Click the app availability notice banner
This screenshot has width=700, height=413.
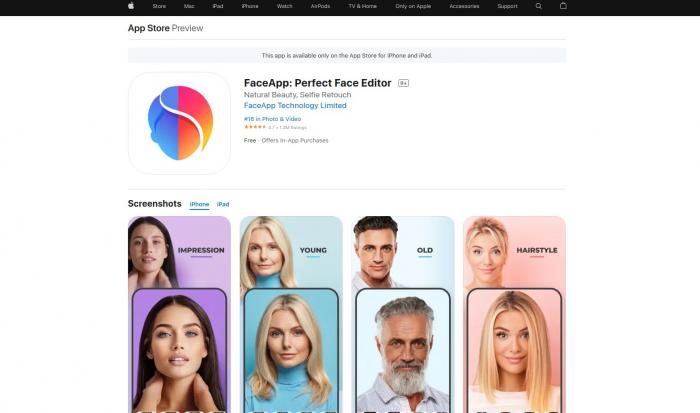[x=347, y=55]
